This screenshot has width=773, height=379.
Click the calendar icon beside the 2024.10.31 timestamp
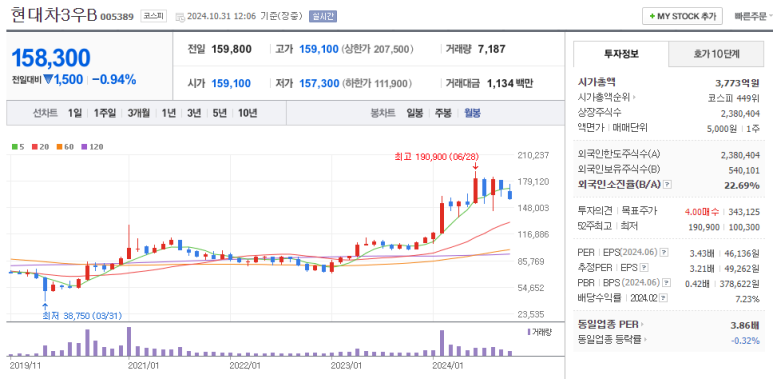pos(179,17)
